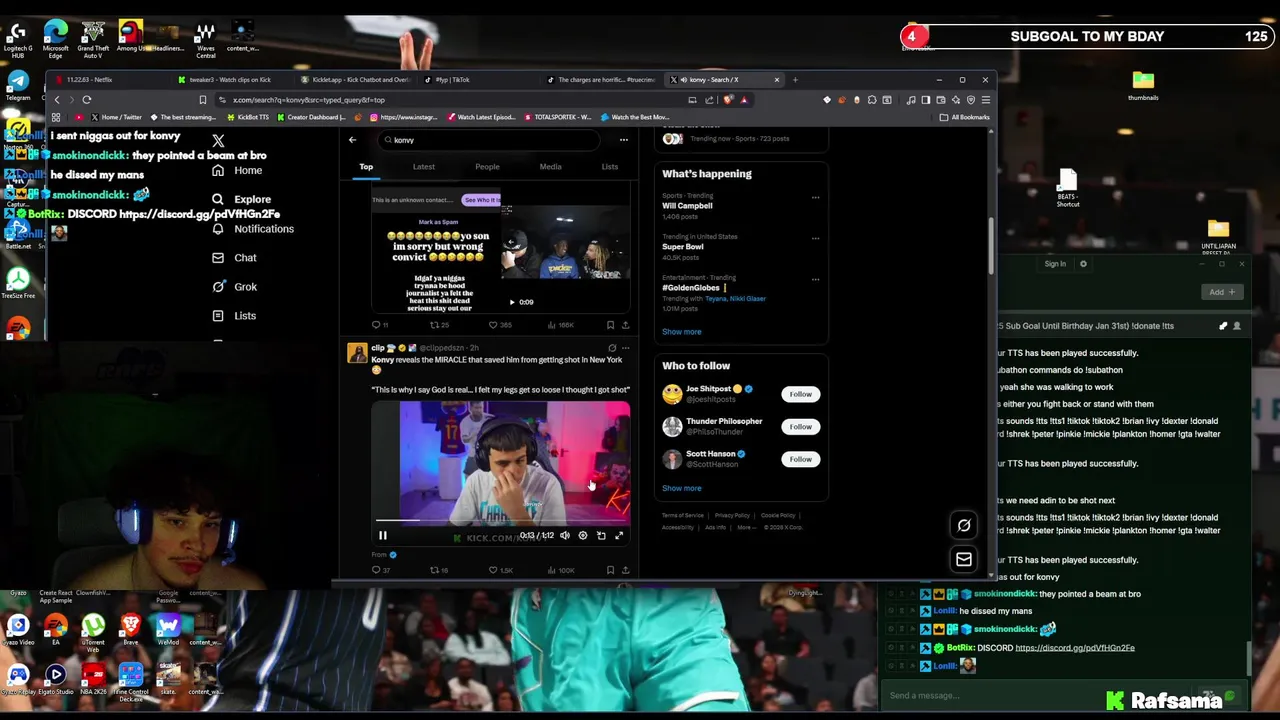Viewport: 1280px width, 720px height.
Task: Open Notifications in the X sidebar
Action: [253, 229]
